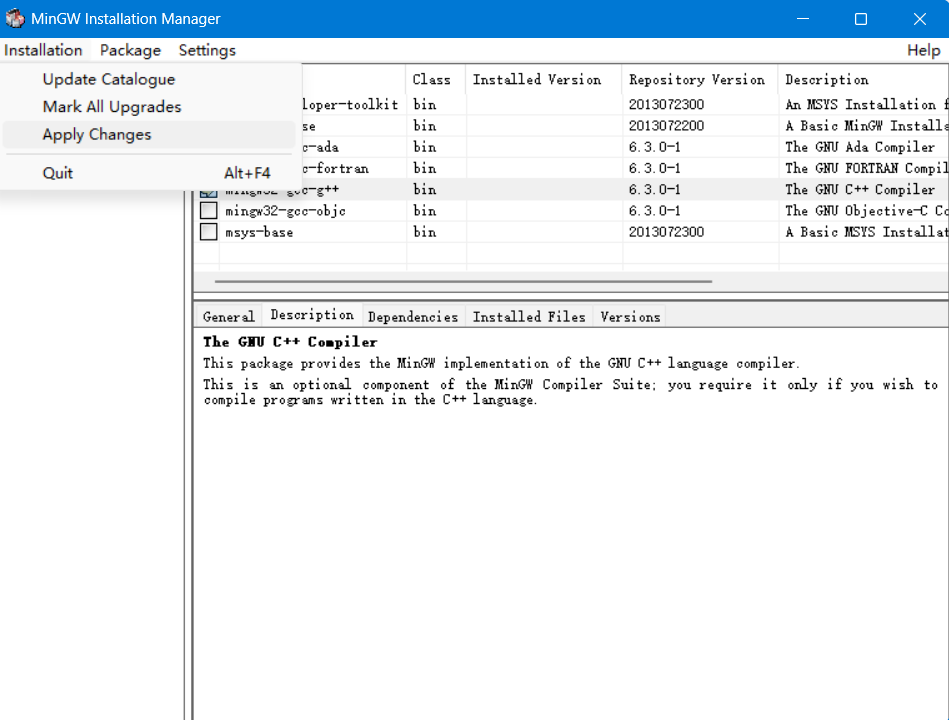This screenshot has width=949, height=720.
Task: Click the horizontal scrollbar of package list
Action: [x=463, y=281]
